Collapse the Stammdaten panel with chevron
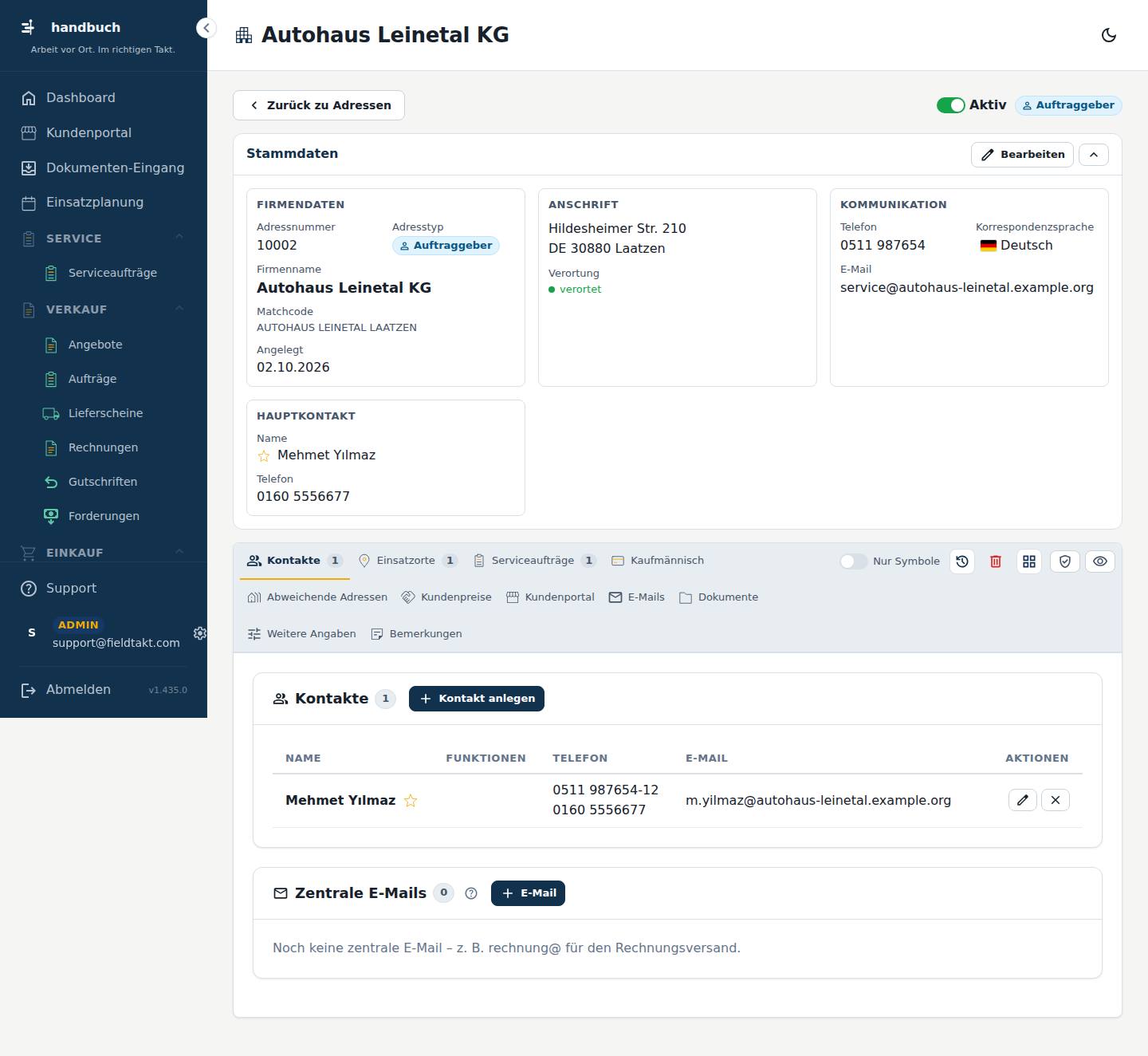The width and height of the screenshot is (1148, 1056). [1094, 155]
